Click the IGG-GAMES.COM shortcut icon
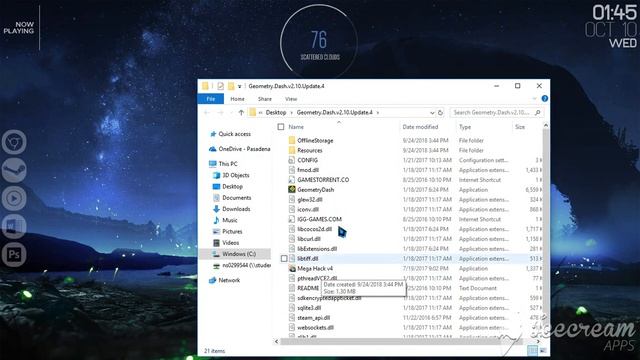Viewport: 640px width, 360px height. pyautogui.click(x=292, y=219)
